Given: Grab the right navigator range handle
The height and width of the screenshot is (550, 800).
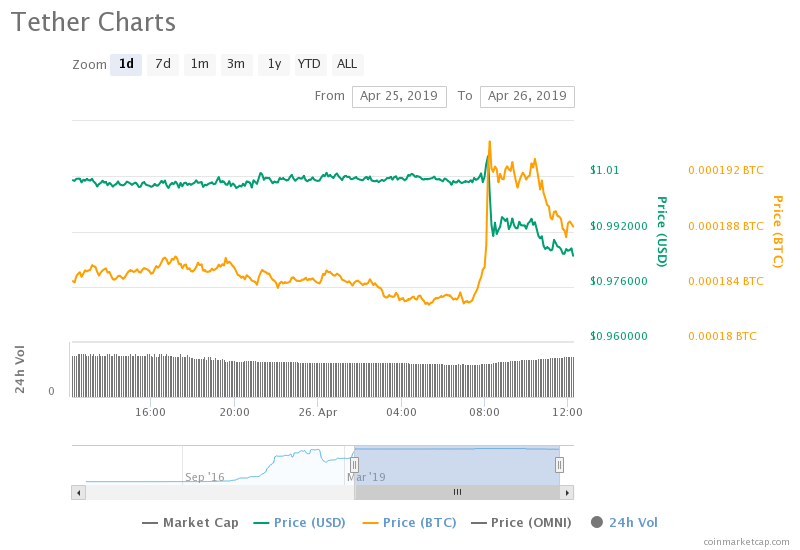Looking at the screenshot, I should click(560, 465).
